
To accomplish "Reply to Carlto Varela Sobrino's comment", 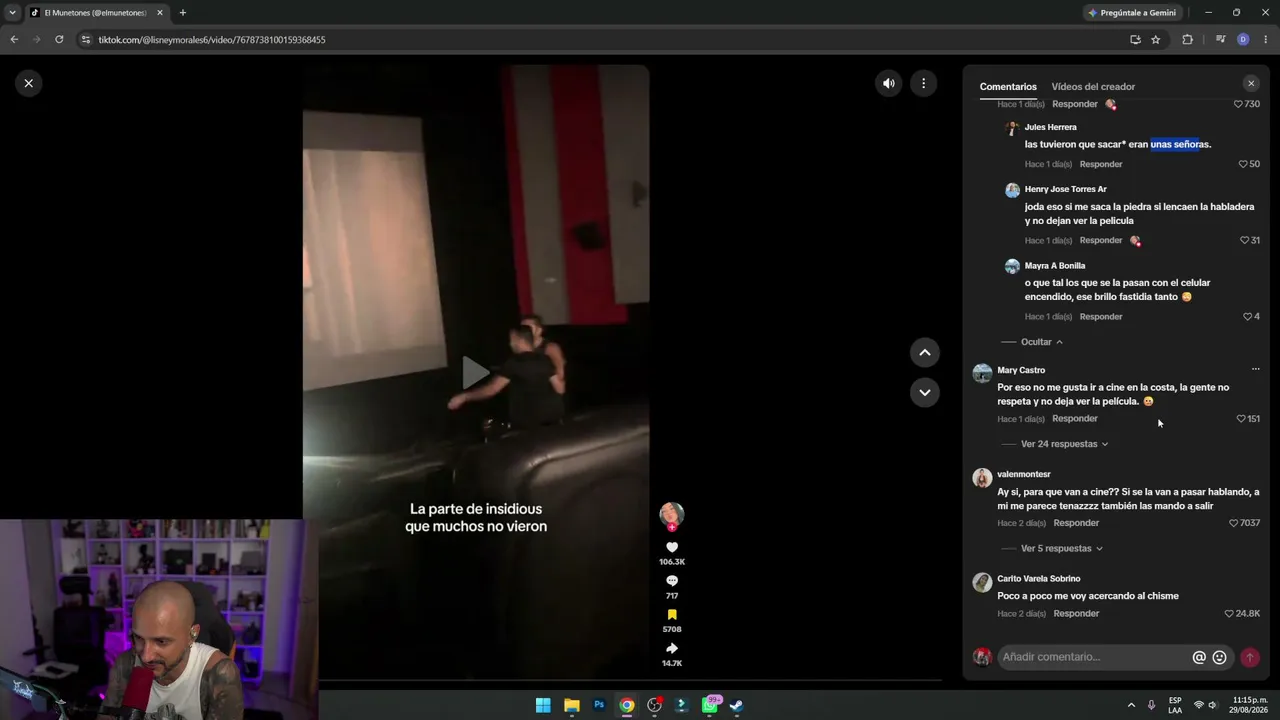I will click(1076, 614).
